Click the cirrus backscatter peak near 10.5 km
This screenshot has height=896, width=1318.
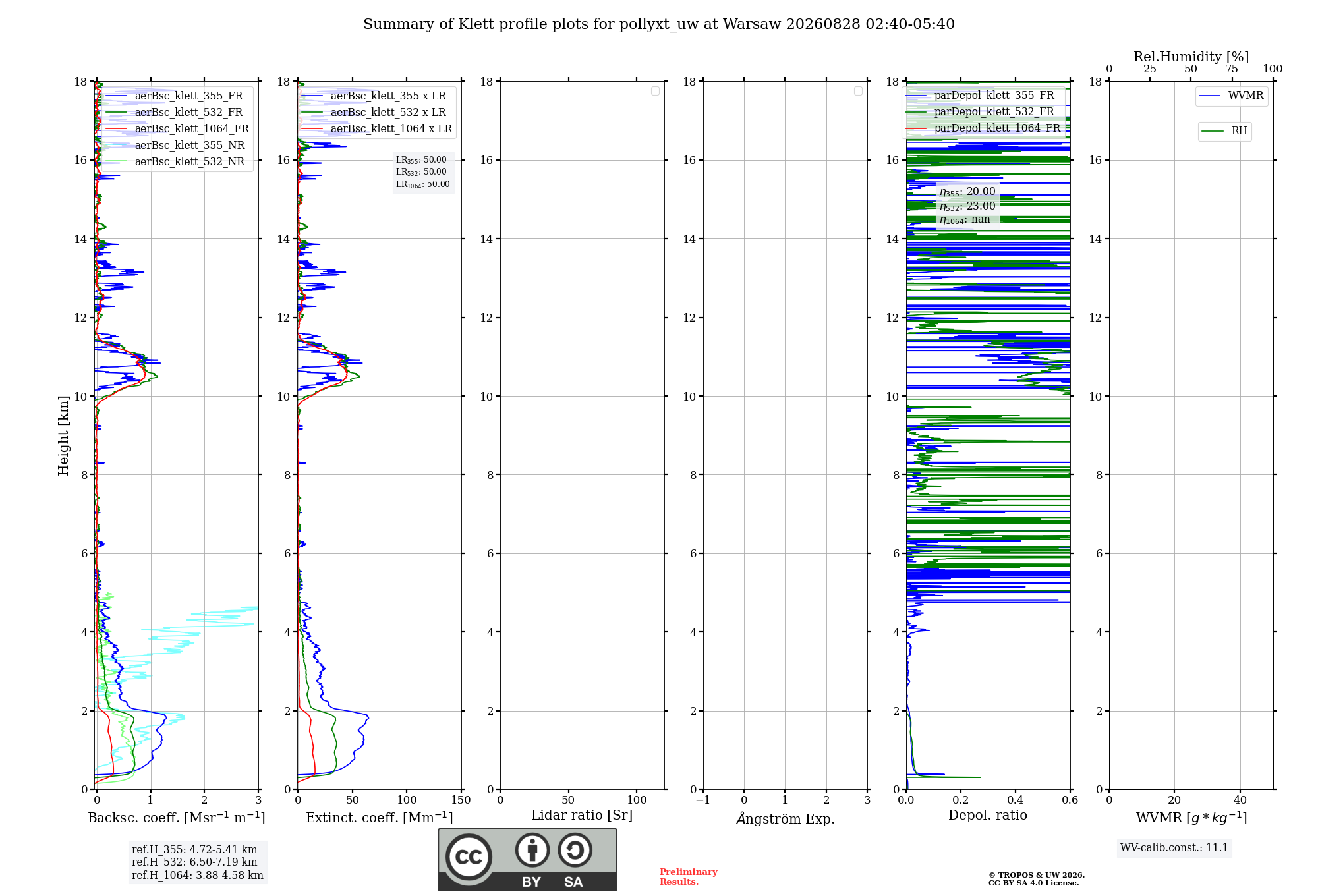pyautogui.click(x=153, y=376)
